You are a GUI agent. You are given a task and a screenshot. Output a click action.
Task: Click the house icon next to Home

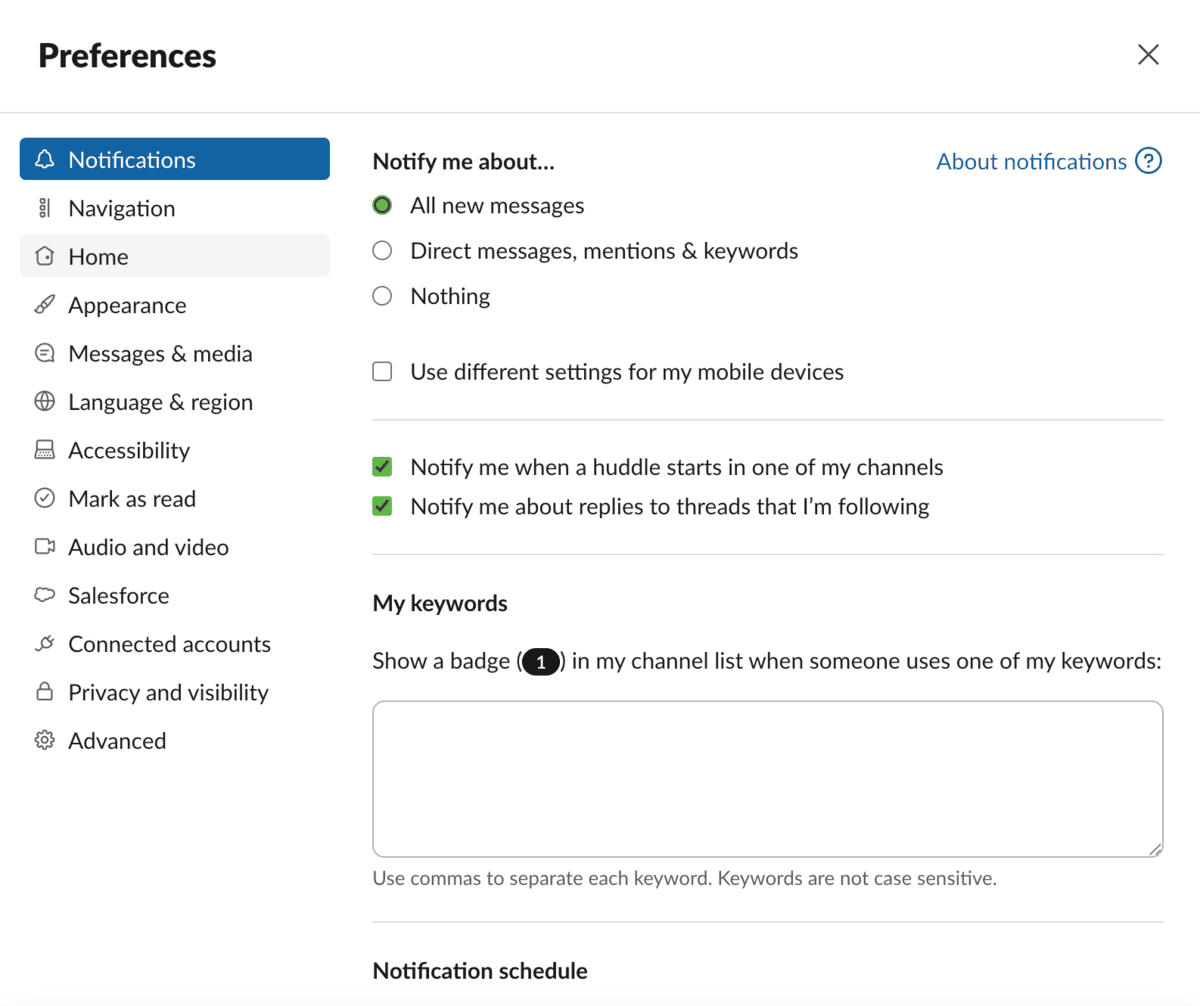[x=44, y=256]
